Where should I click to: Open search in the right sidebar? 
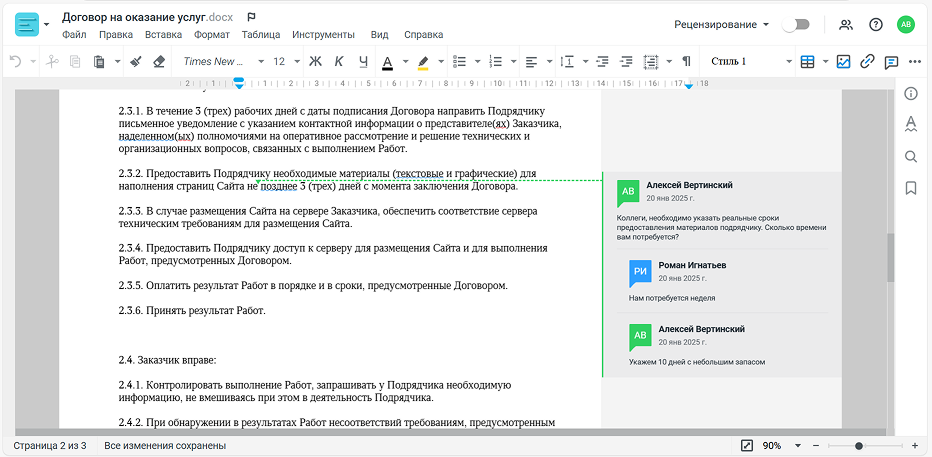(x=910, y=156)
